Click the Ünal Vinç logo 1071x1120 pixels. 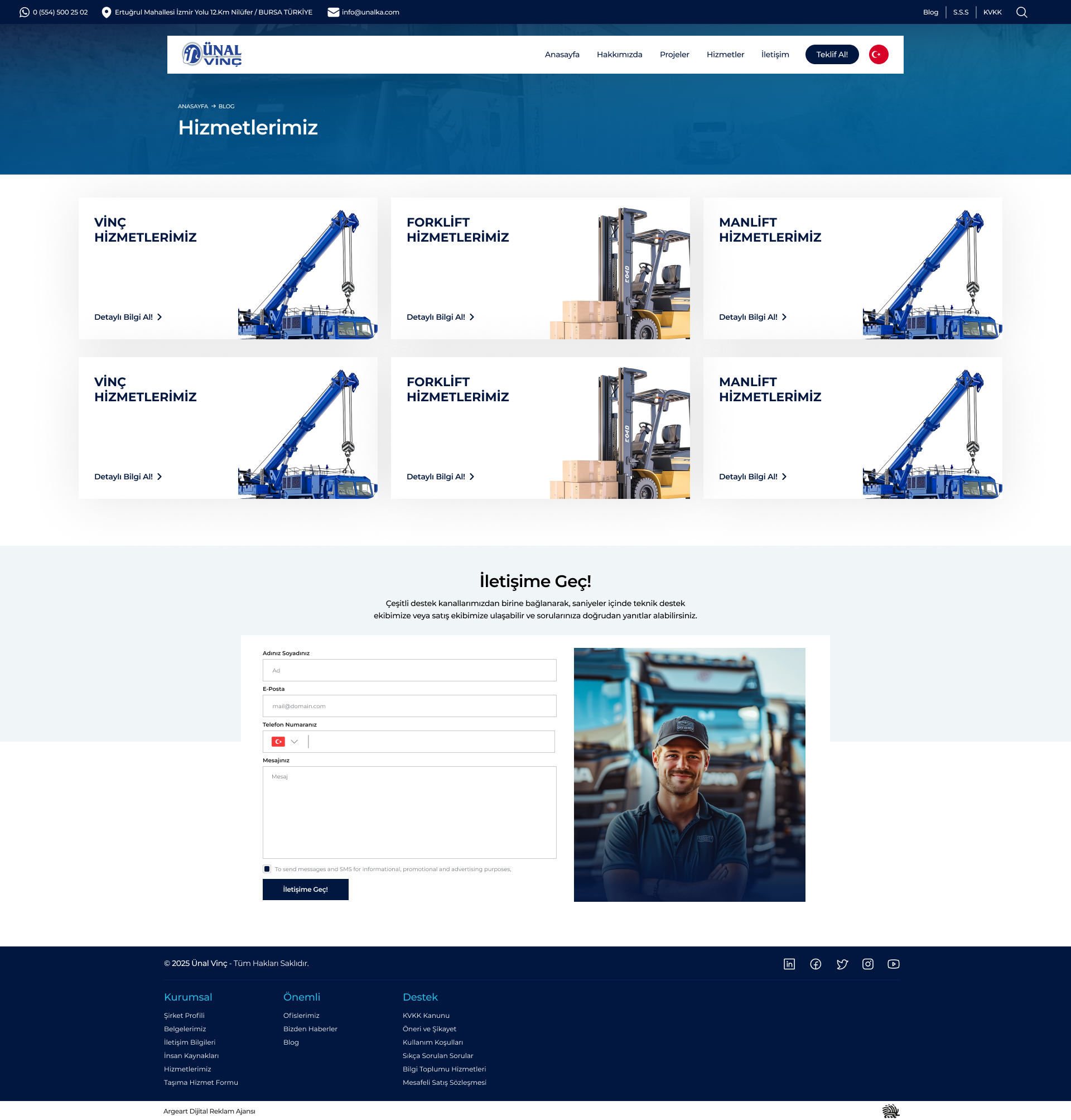click(x=212, y=54)
